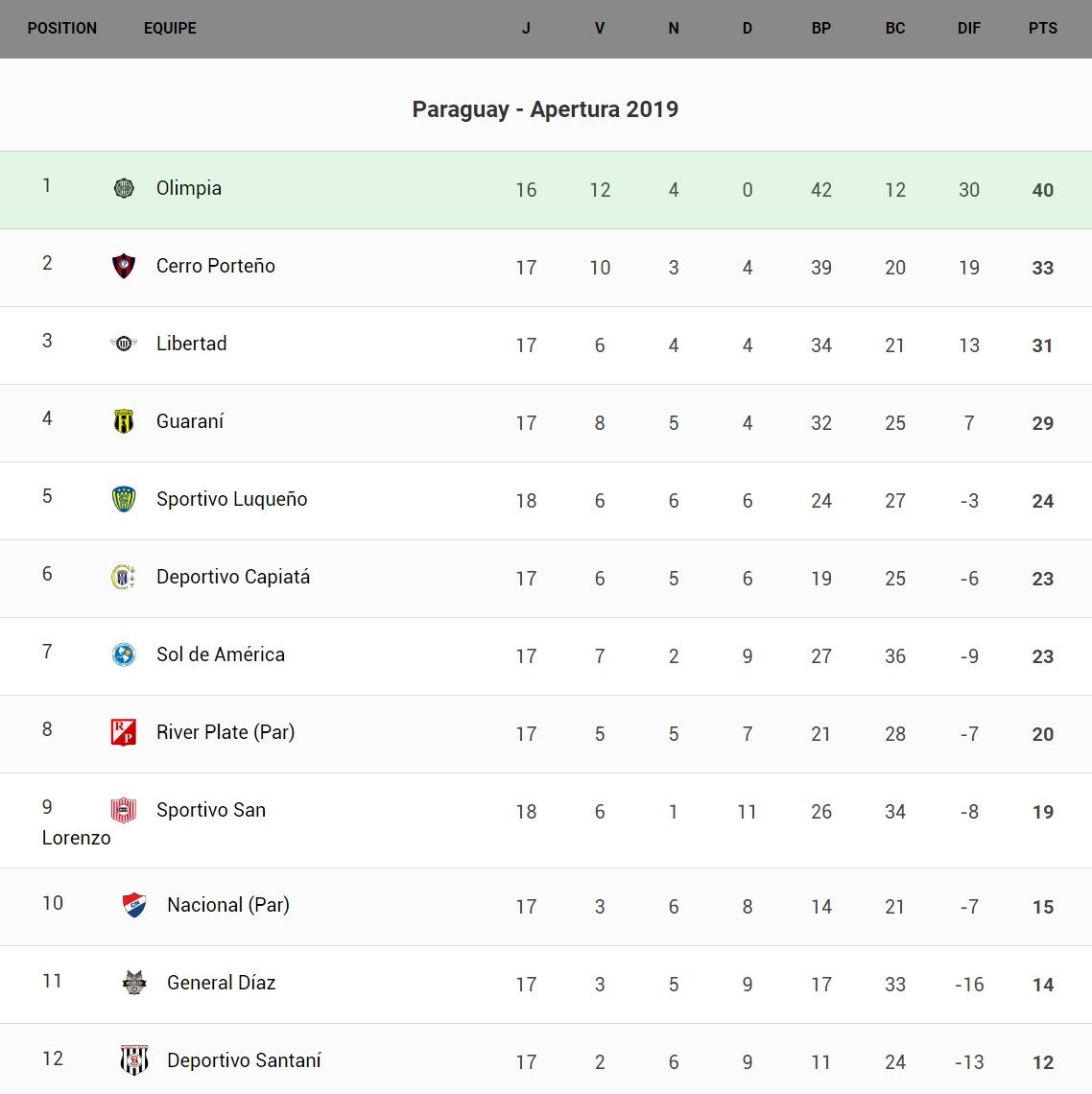Click the Libertad team logo
The height and width of the screenshot is (1094, 1092).
(124, 344)
